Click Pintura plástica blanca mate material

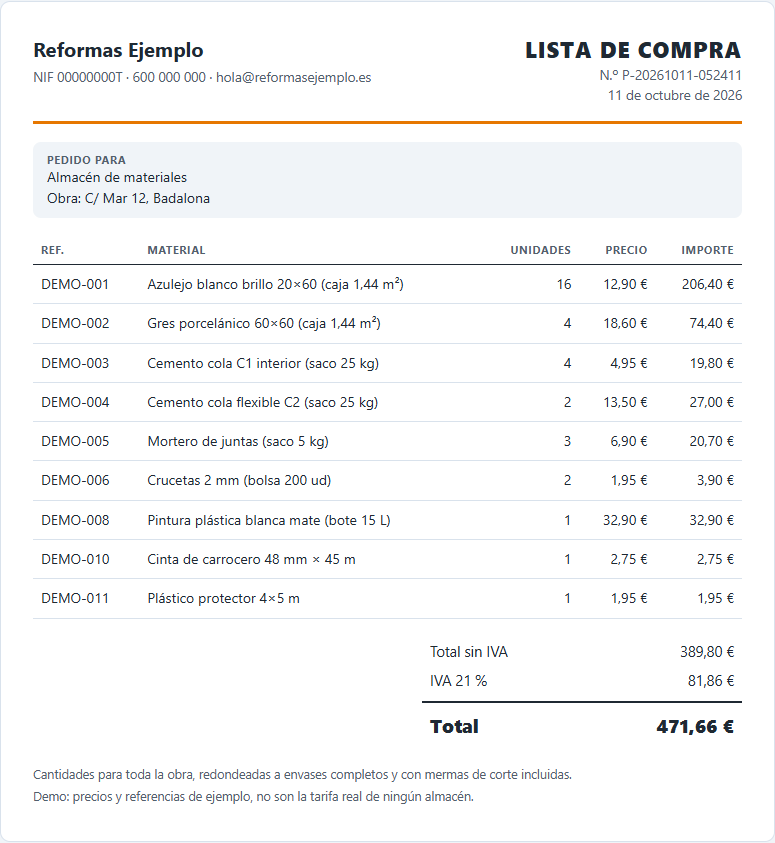[x=269, y=520]
